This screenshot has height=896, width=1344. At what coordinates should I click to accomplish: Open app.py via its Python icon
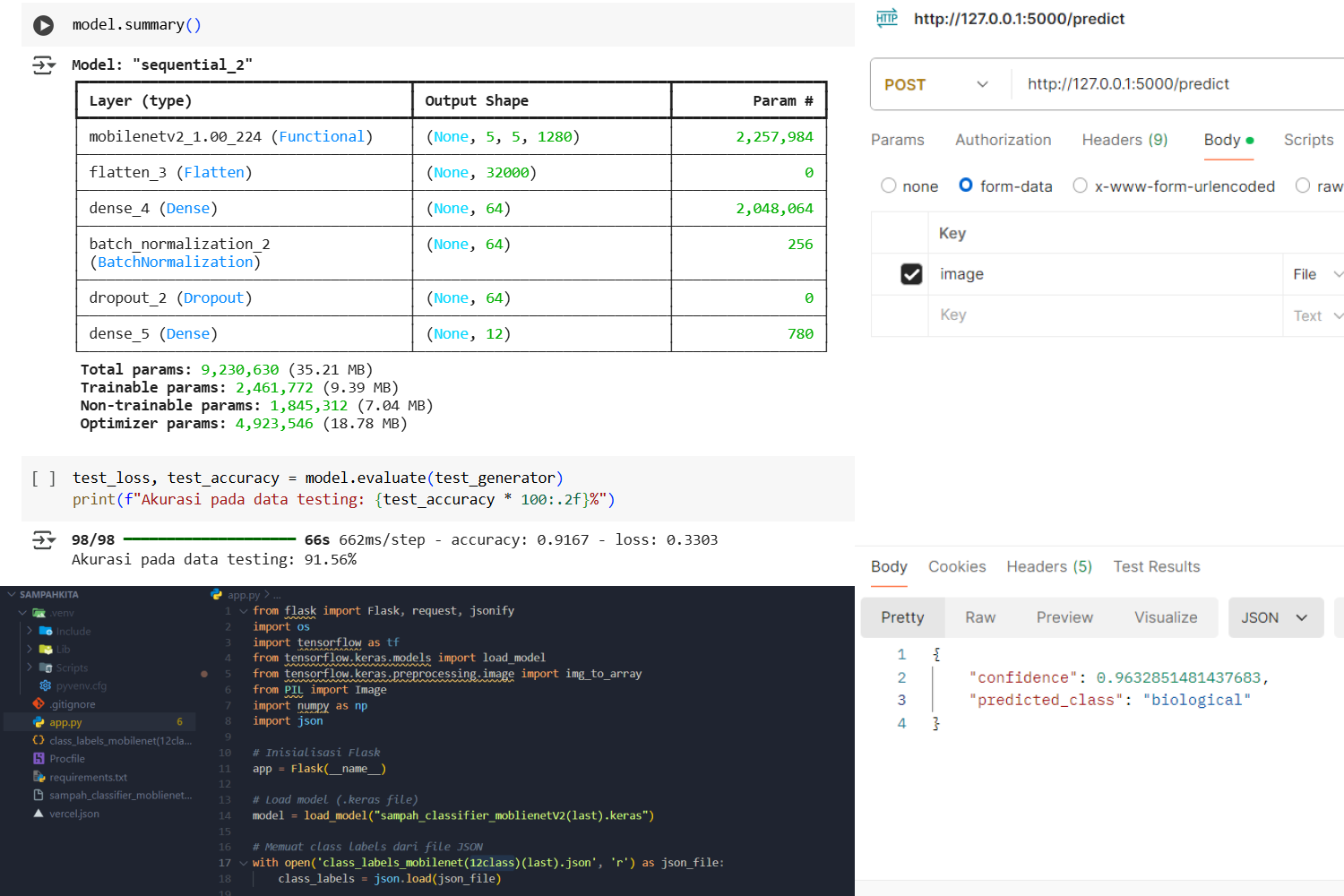pyautogui.click(x=39, y=722)
